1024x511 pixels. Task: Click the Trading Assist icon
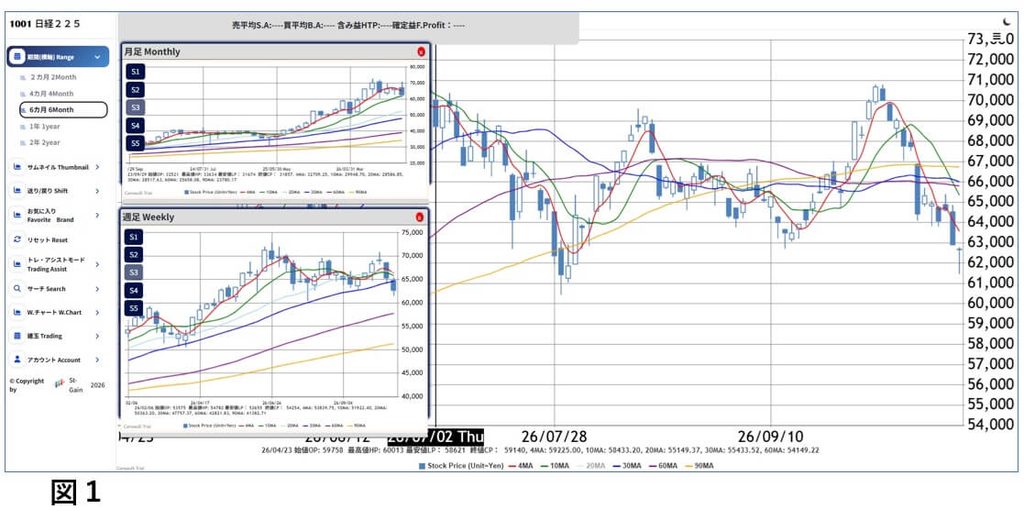coord(18,263)
